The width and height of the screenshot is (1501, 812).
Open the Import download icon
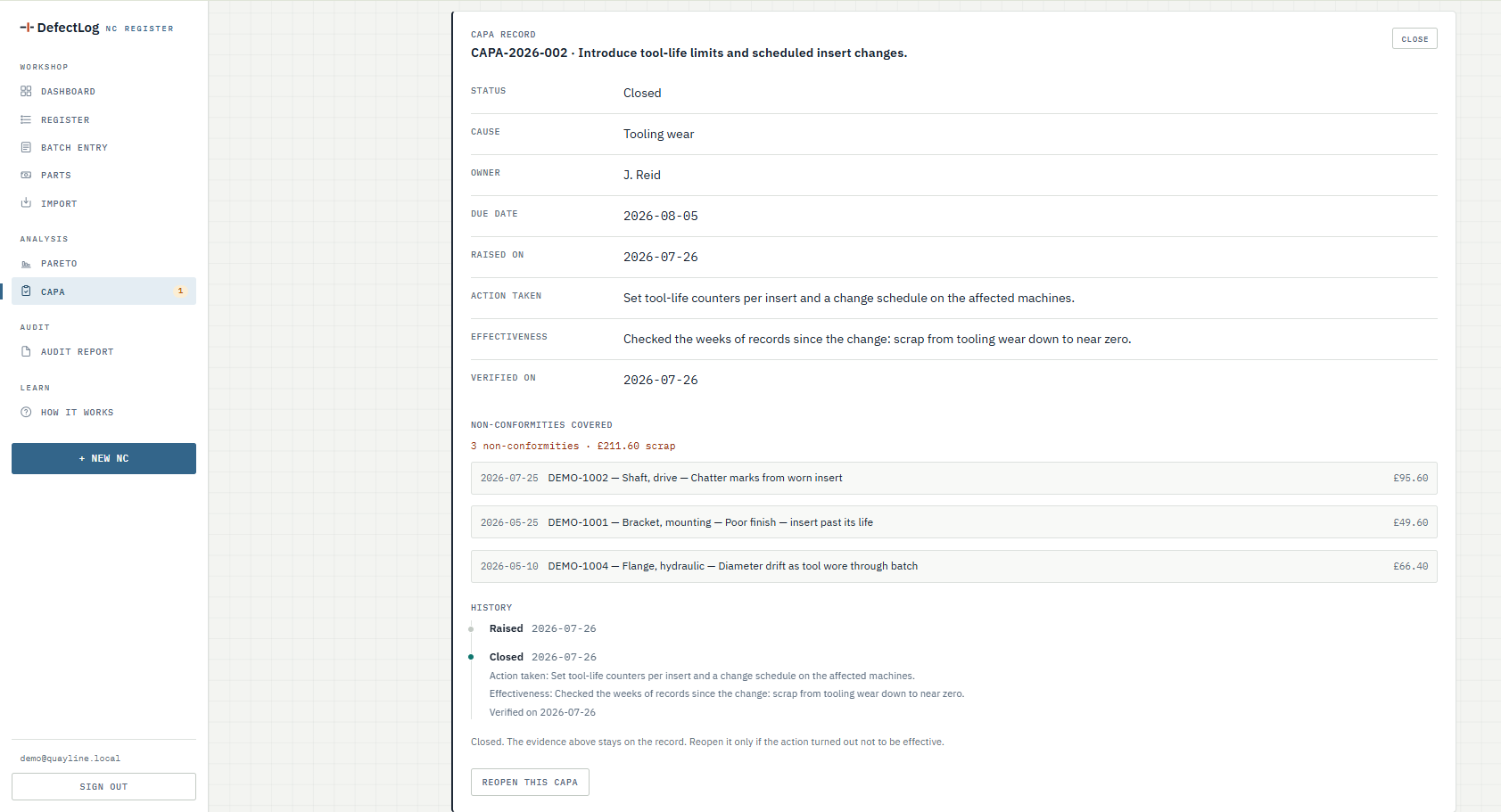click(26, 203)
